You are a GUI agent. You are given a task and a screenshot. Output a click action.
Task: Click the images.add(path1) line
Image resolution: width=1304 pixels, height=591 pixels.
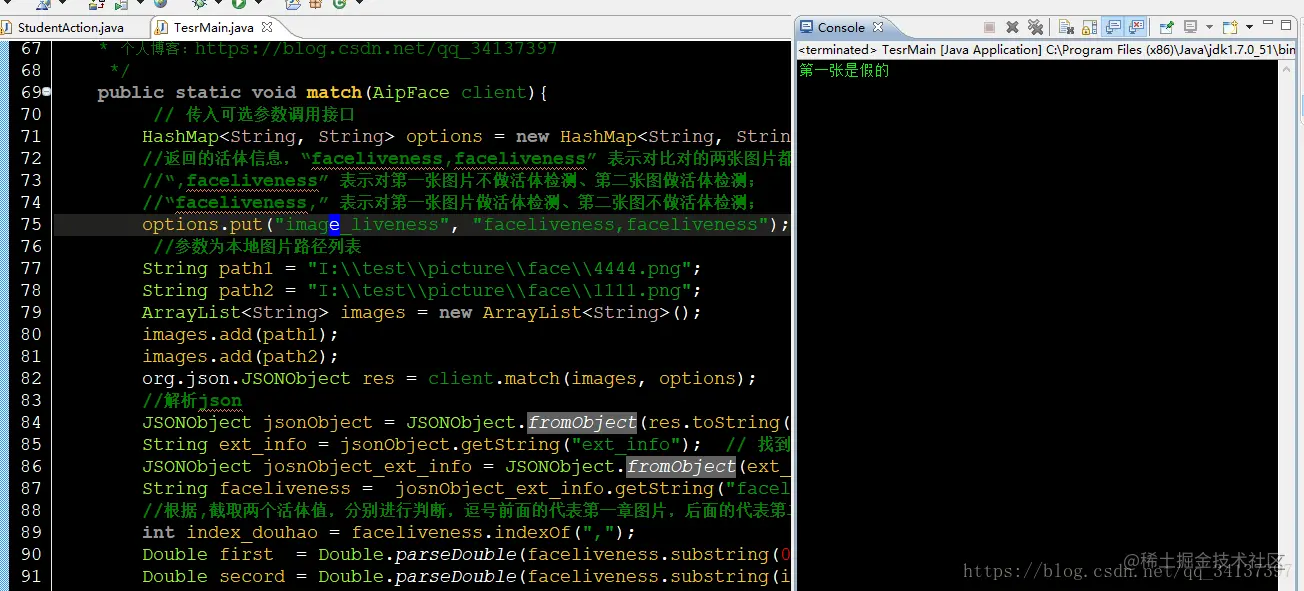pyautogui.click(x=241, y=334)
